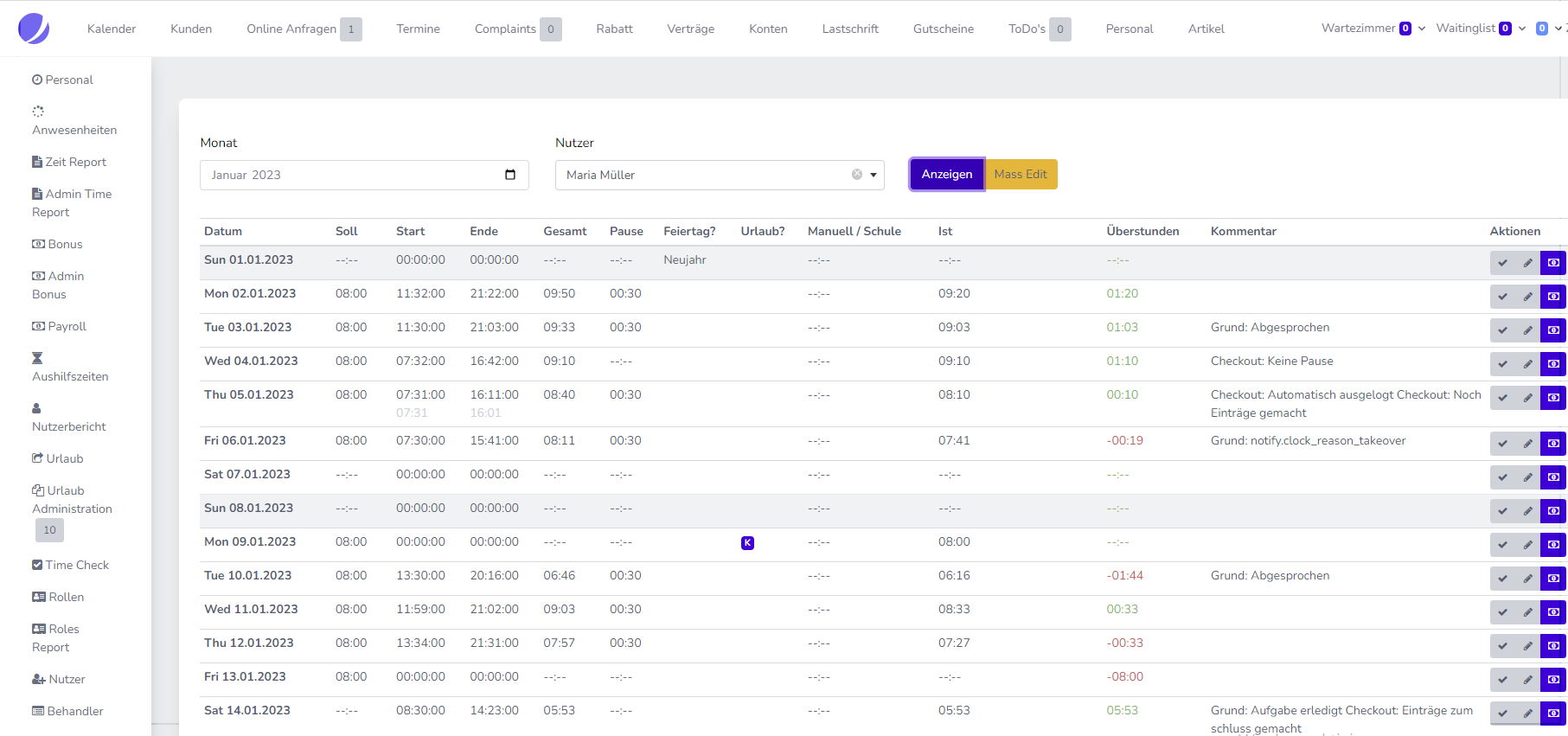The image size is (1568, 736).
Task: Edit the Sun 01.01.2023 entry with pencil icon
Action: tap(1527, 263)
